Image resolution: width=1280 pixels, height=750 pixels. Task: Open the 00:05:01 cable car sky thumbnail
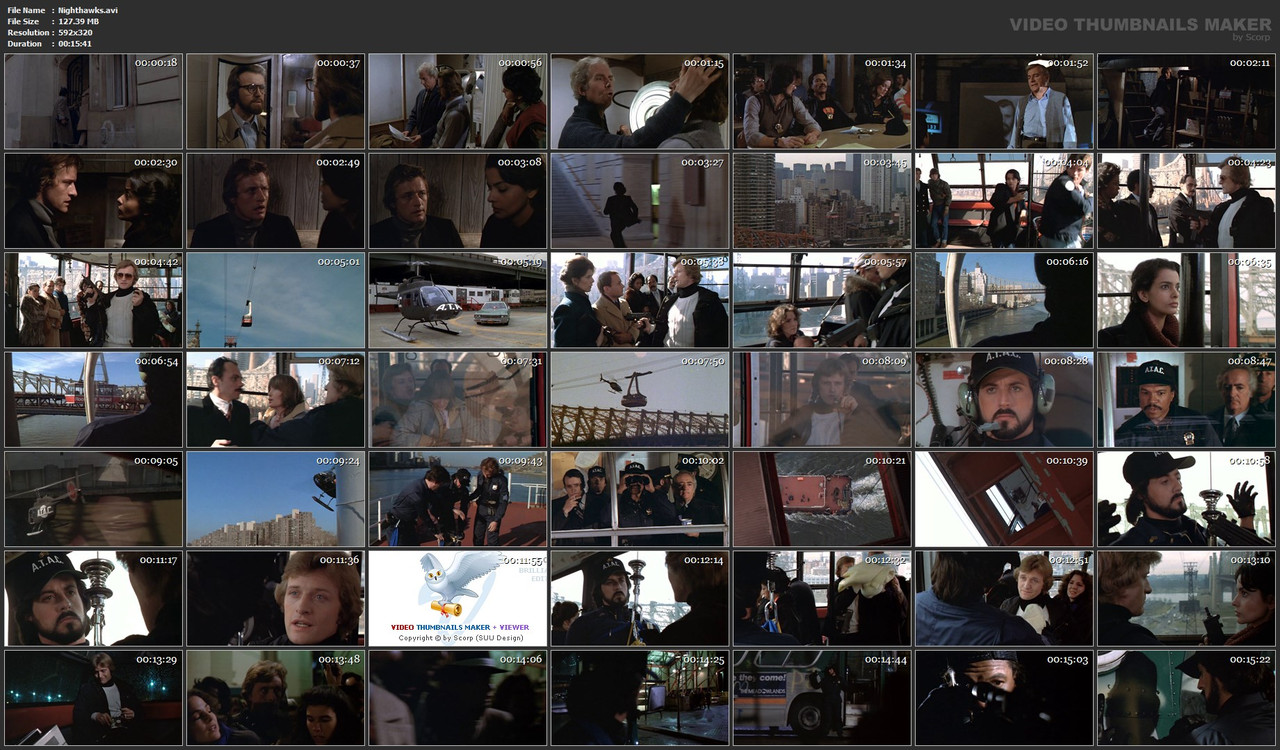click(x=275, y=300)
